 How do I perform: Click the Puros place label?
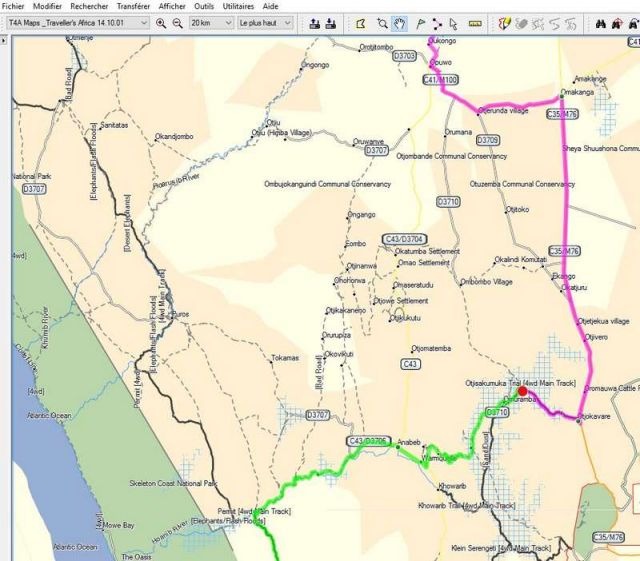pos(180,314)
